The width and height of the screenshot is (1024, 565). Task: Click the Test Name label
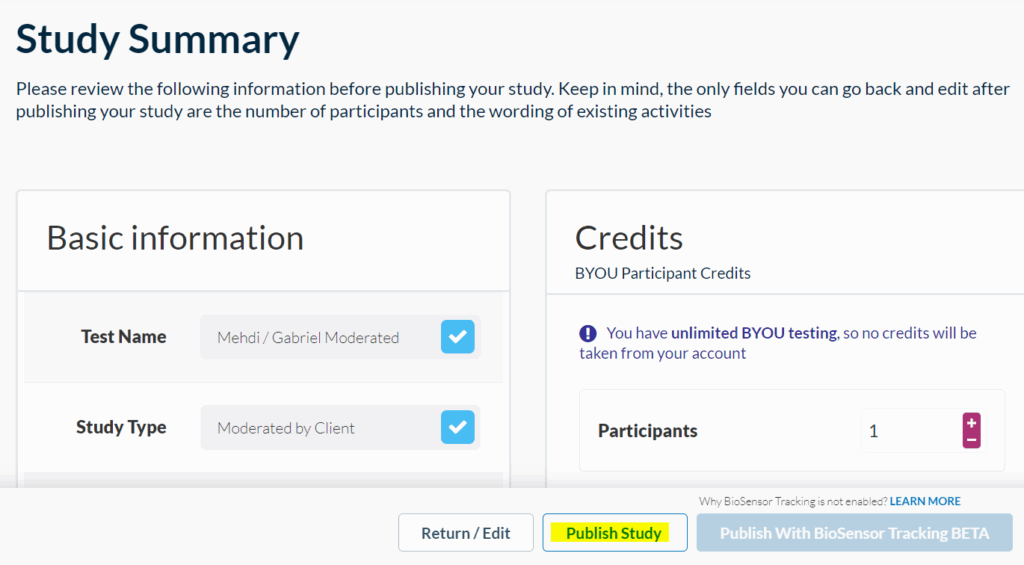click(x=123, y=337)
